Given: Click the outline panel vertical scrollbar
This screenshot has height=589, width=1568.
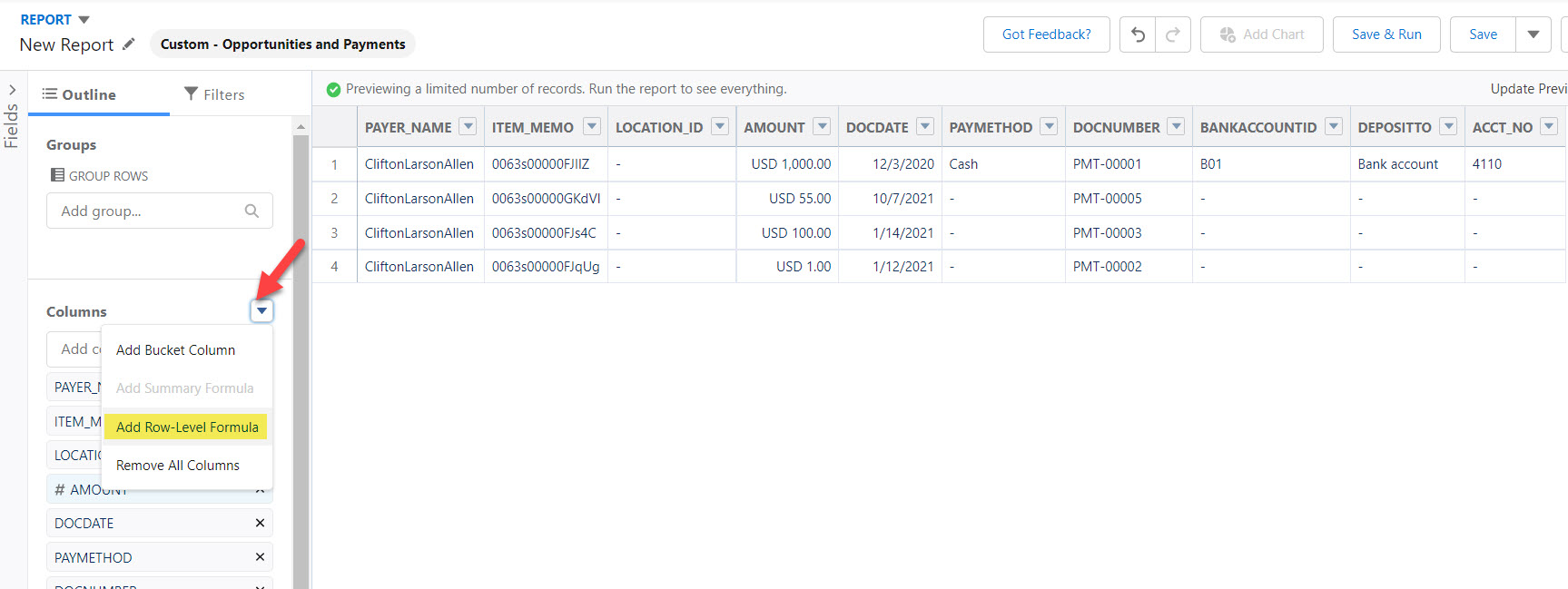Looking at the screenshot, I should [x=301, y=363].
